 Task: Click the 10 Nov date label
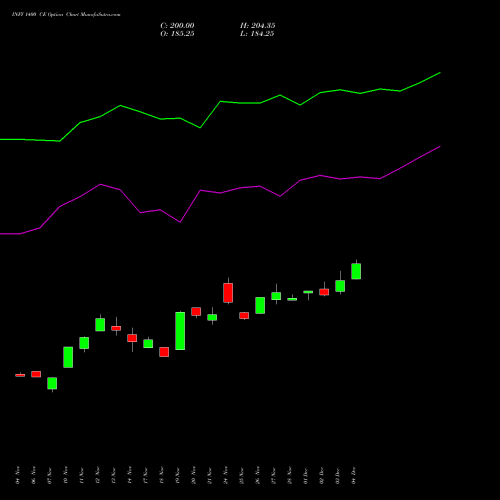tap(65, 475)
